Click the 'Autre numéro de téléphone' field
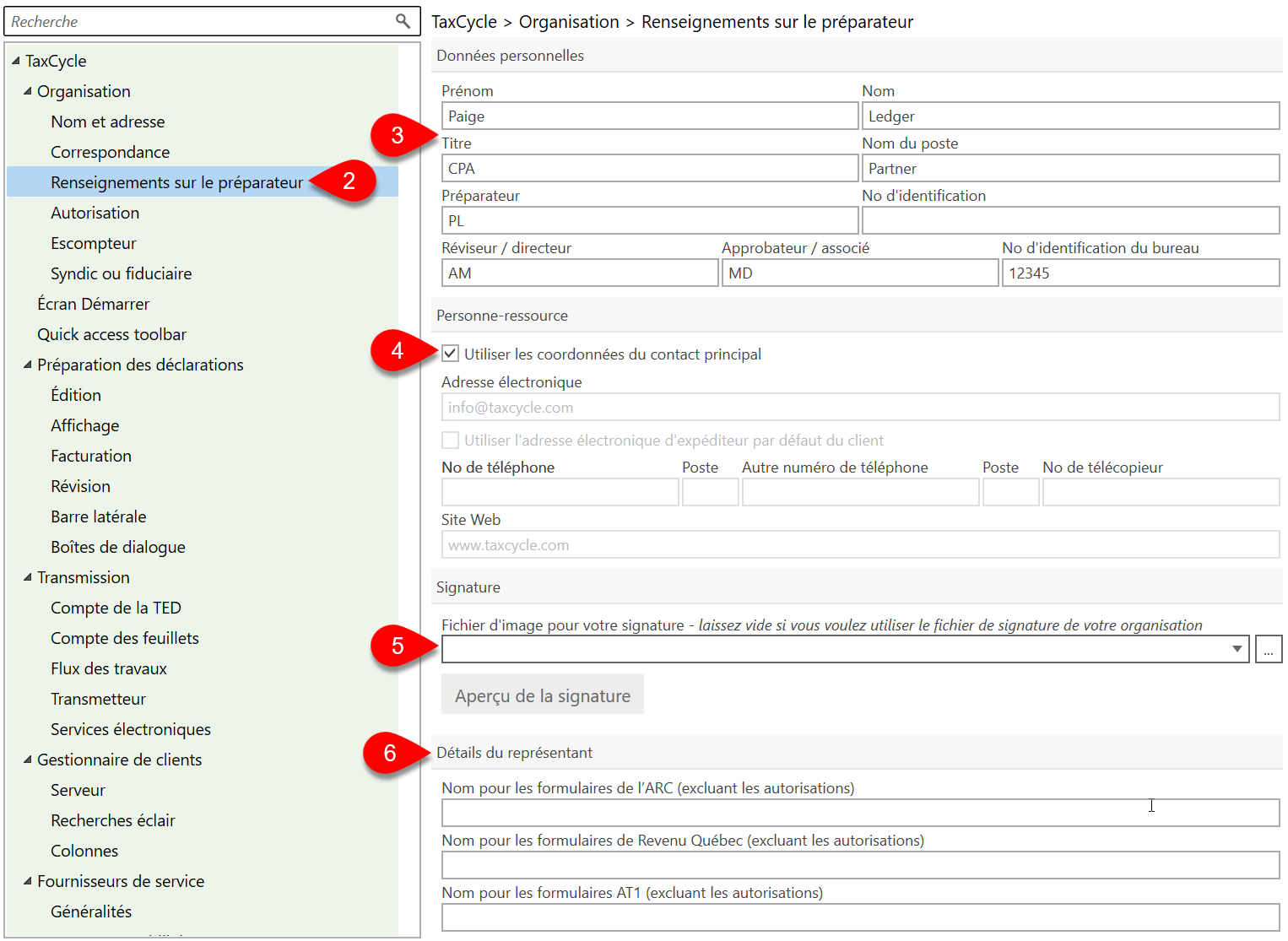The height and width of the screenshot is (941, 1288). tap(861, 492)
